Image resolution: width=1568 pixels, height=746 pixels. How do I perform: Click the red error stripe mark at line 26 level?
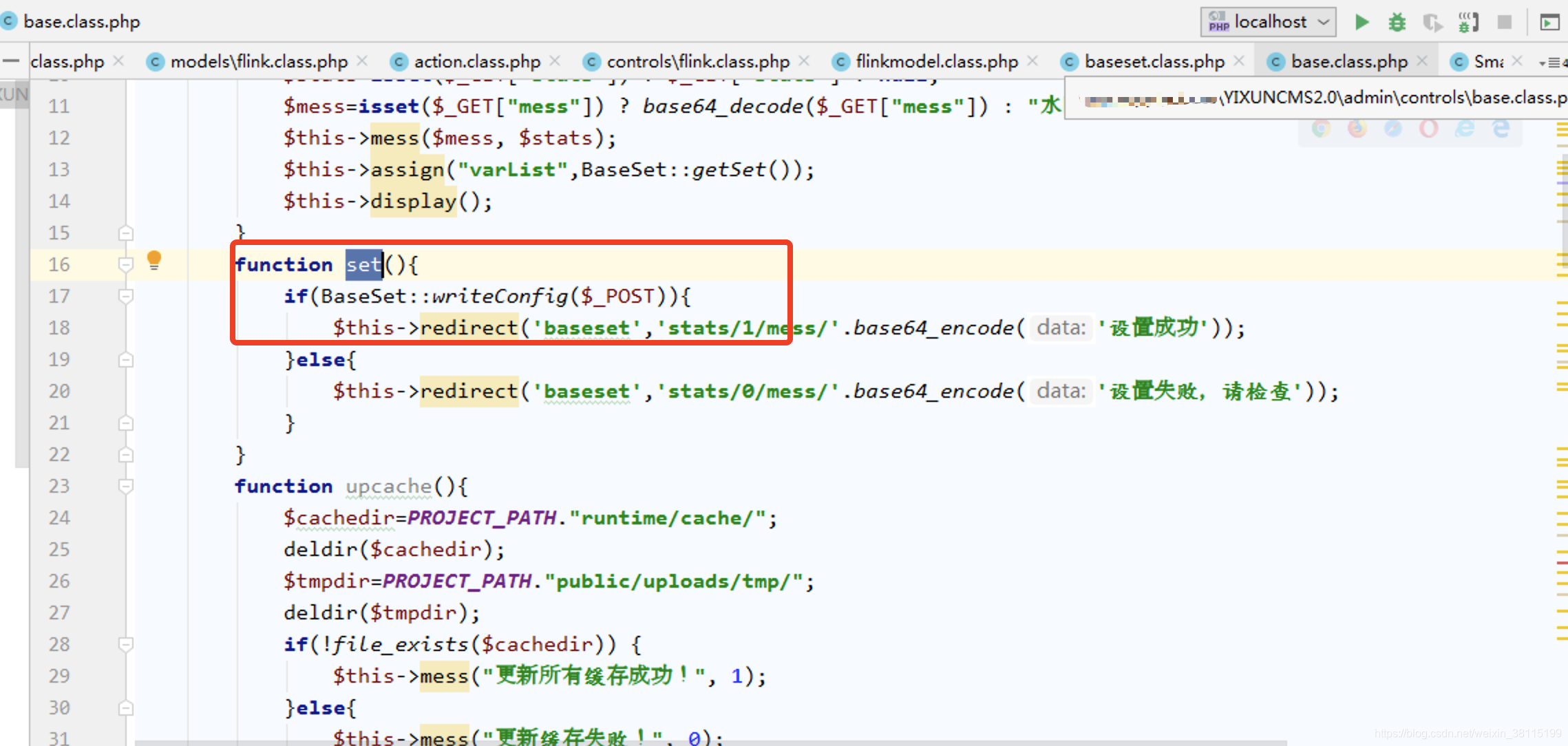pos(1562,563)
